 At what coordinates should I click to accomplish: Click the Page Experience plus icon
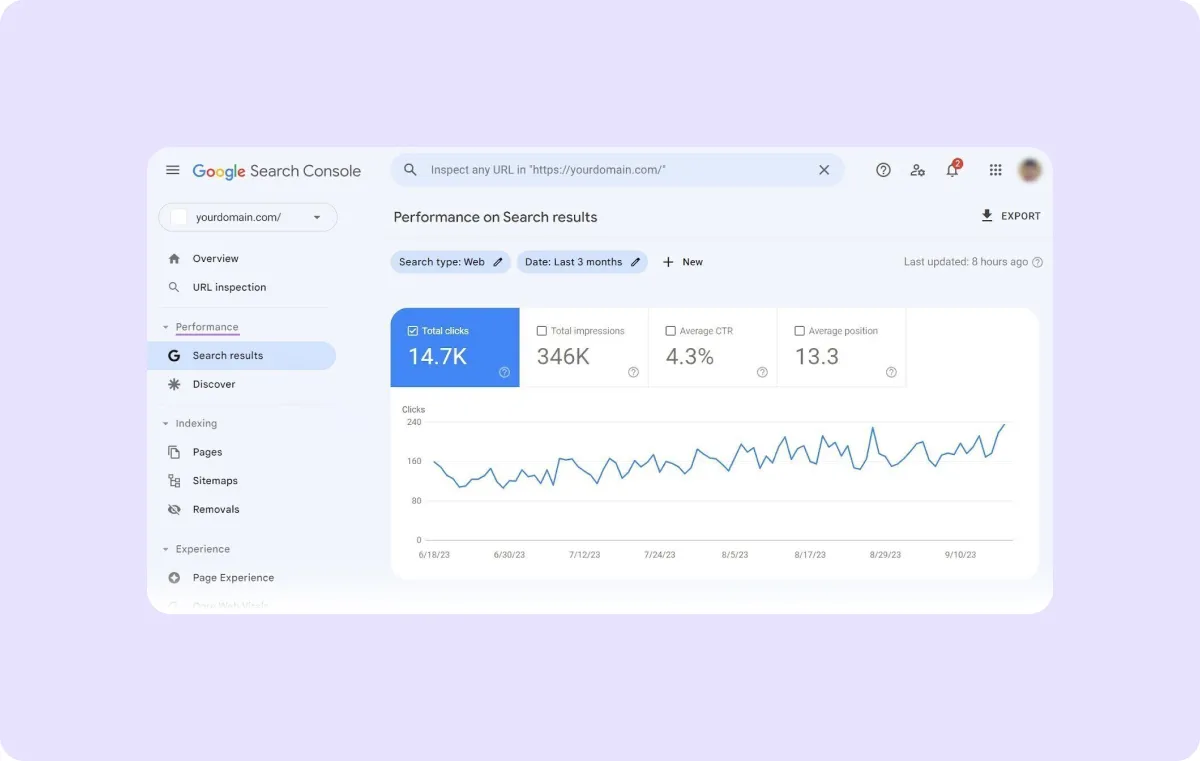(174, 577)
